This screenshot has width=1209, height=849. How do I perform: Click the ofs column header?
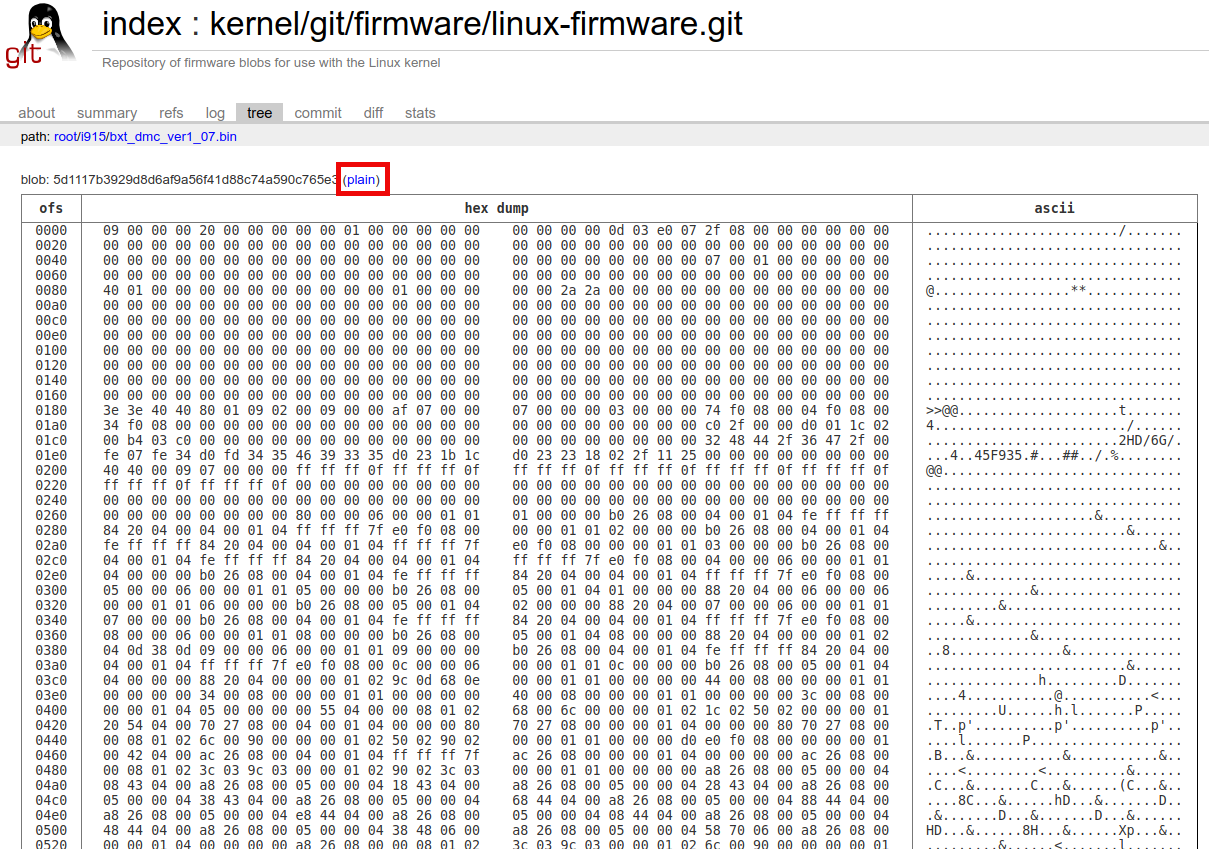click(x=51, y=208)
